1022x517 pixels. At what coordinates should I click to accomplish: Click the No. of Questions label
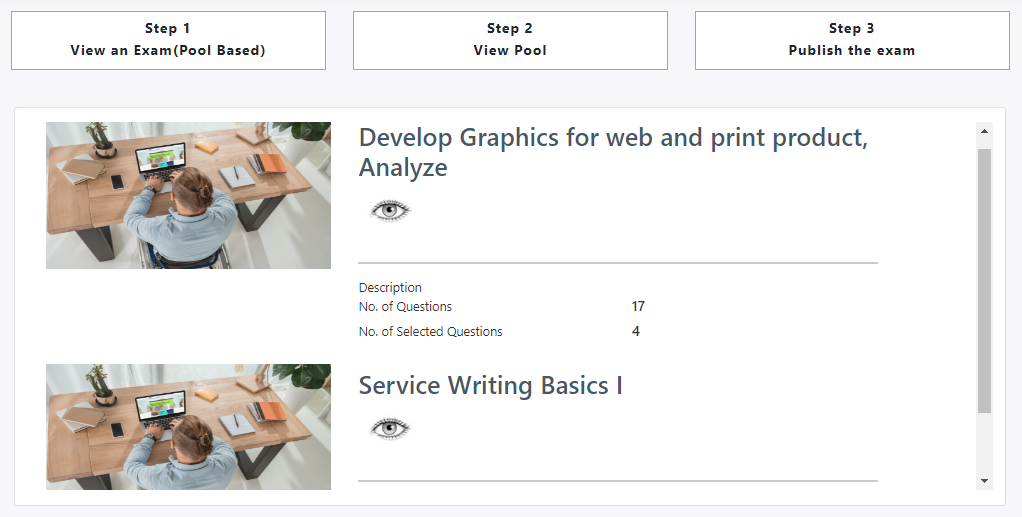405,307
